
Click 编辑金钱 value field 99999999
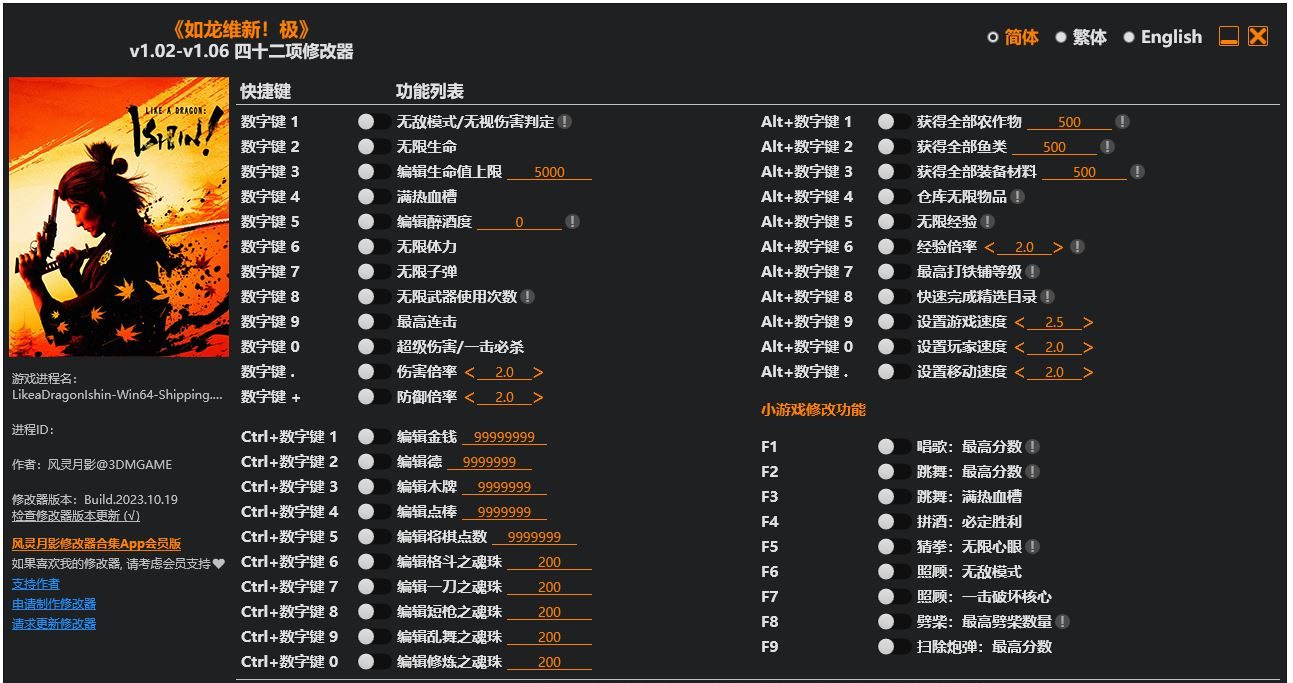point(504,437)
